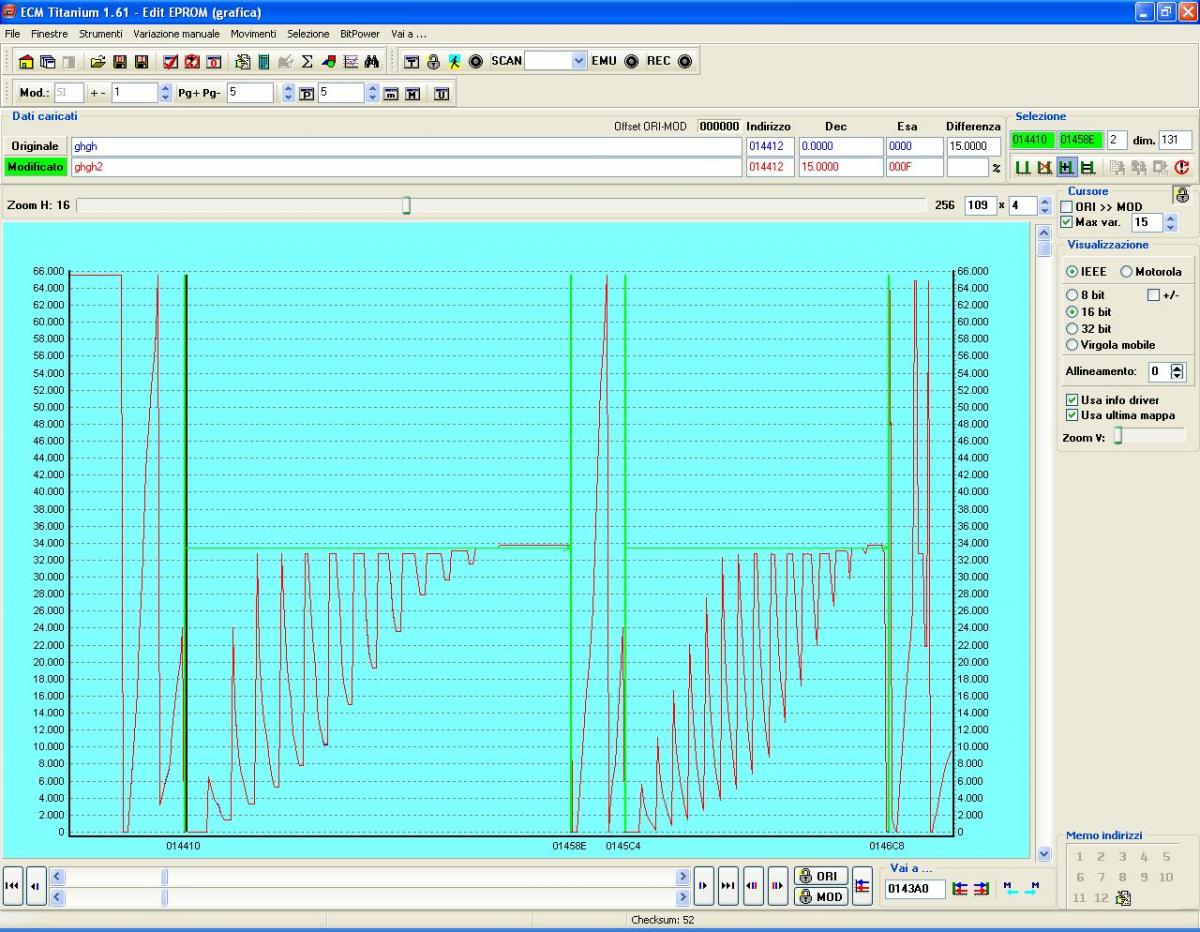Click the red checkmark checksum icon
Screen dimensions: 1200x932
tap(171, 62)
